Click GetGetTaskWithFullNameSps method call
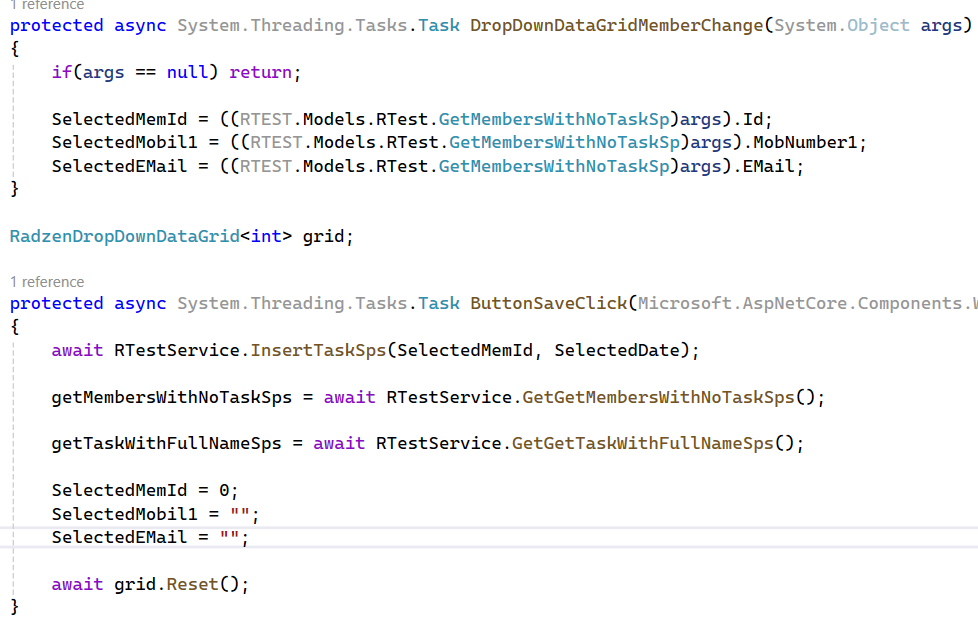Viewport: 978px width, 632px height. coord(642,444)
